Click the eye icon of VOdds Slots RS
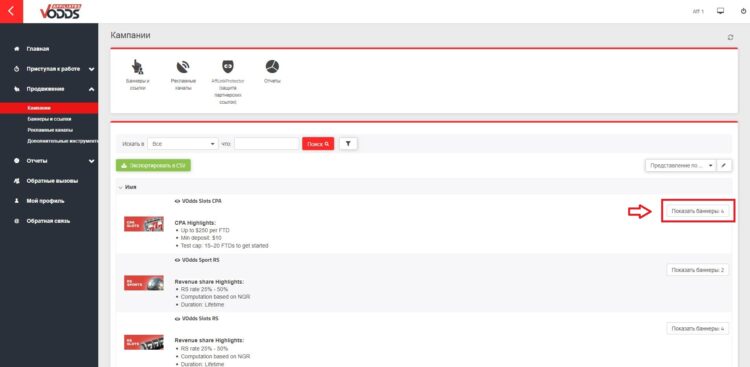 click(x=177, y=318)
